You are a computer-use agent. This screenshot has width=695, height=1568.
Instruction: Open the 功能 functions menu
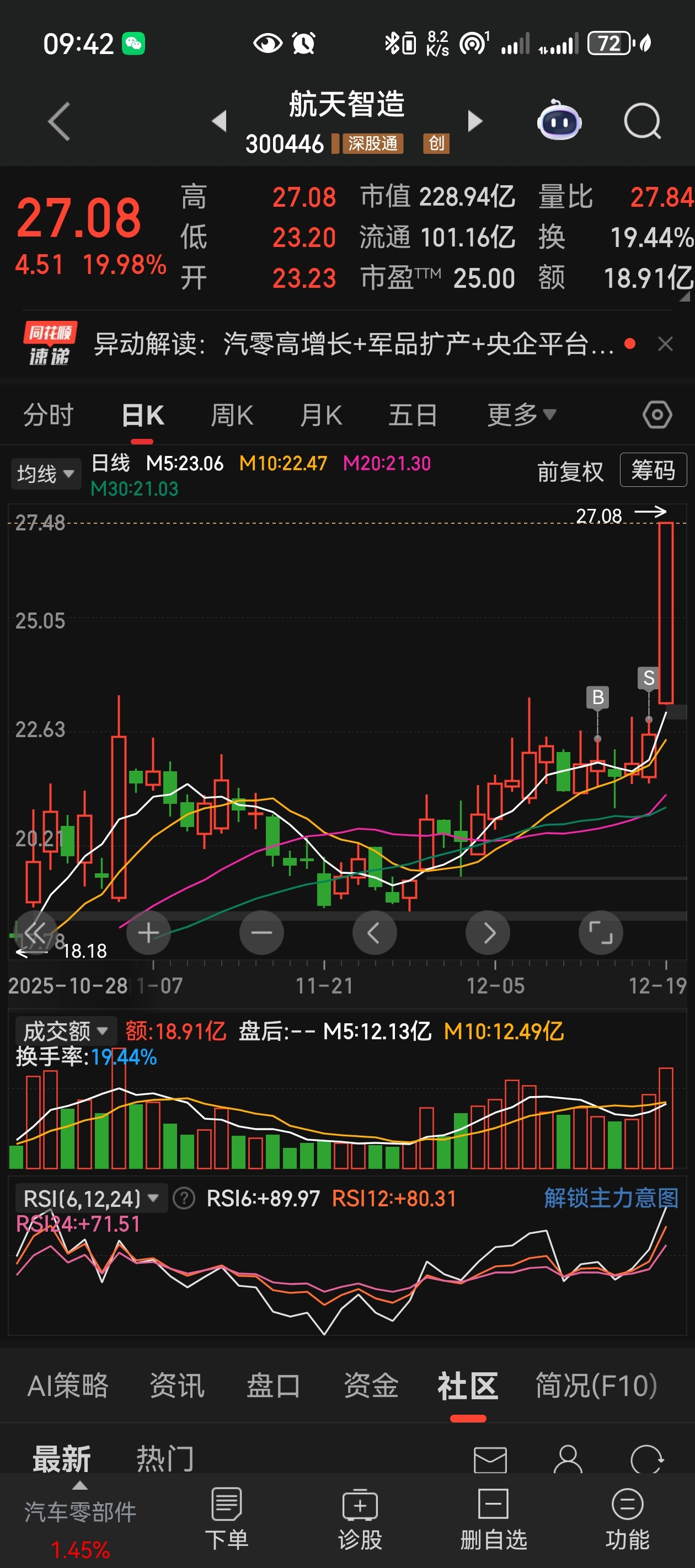coord(627,1519)
